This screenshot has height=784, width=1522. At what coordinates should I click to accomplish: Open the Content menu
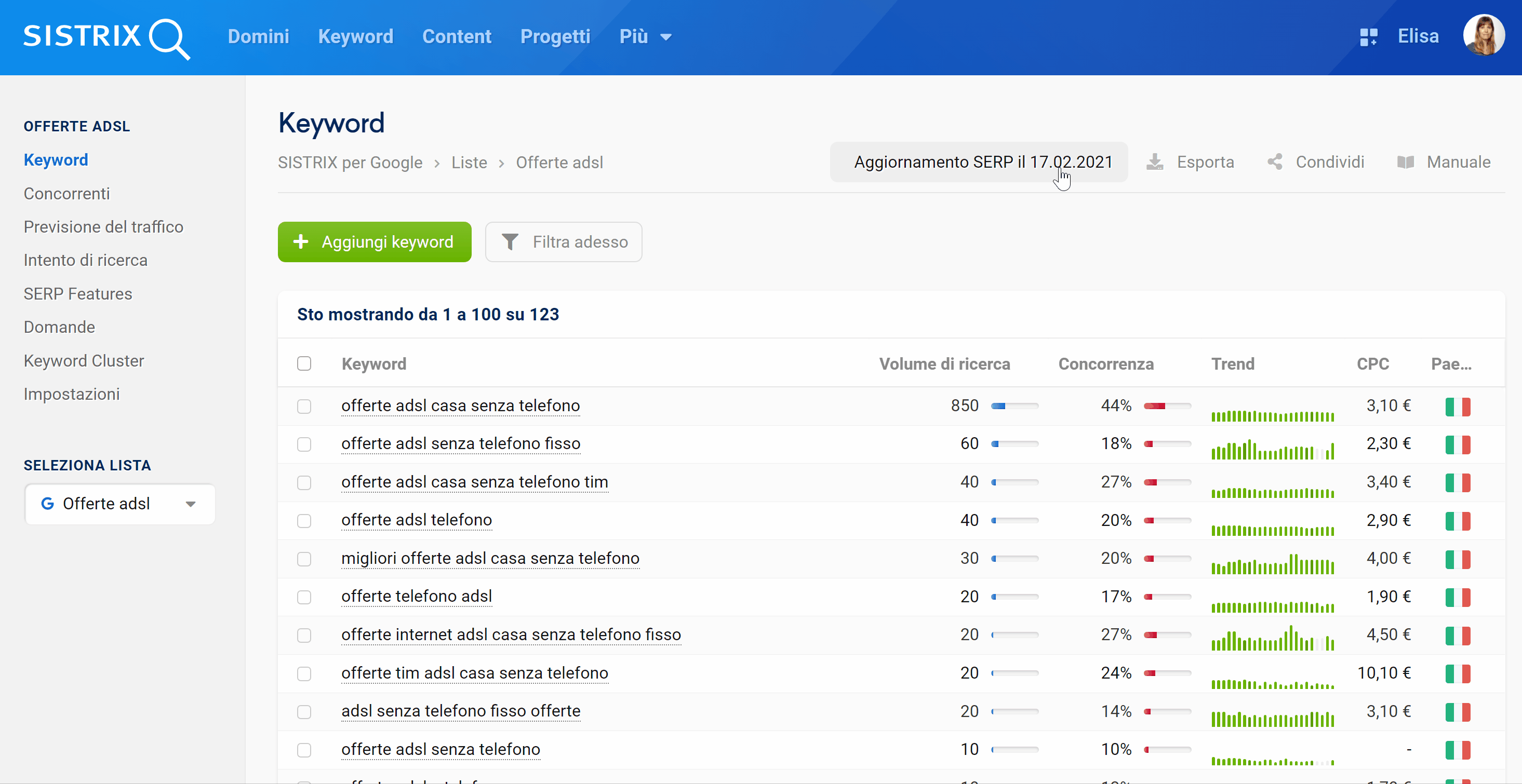[457, 36]
